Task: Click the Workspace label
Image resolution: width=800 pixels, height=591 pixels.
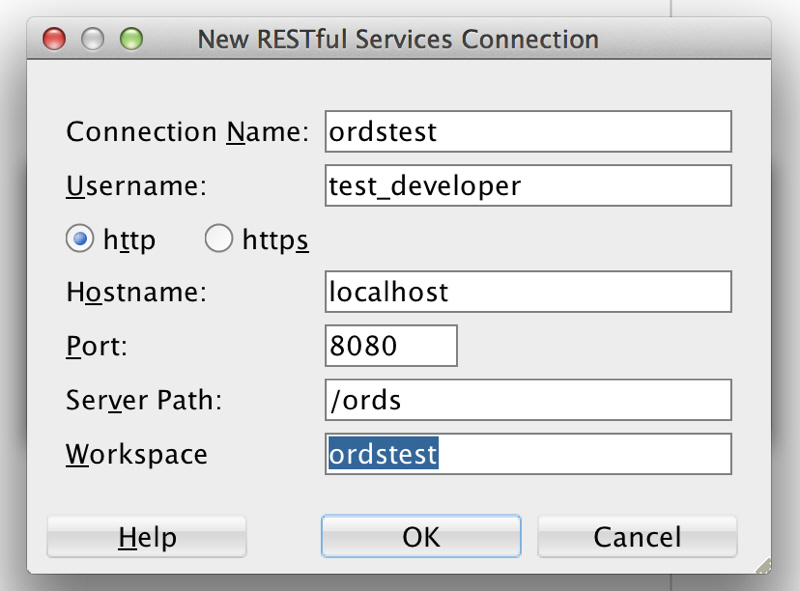Action: tap(137, 454)
